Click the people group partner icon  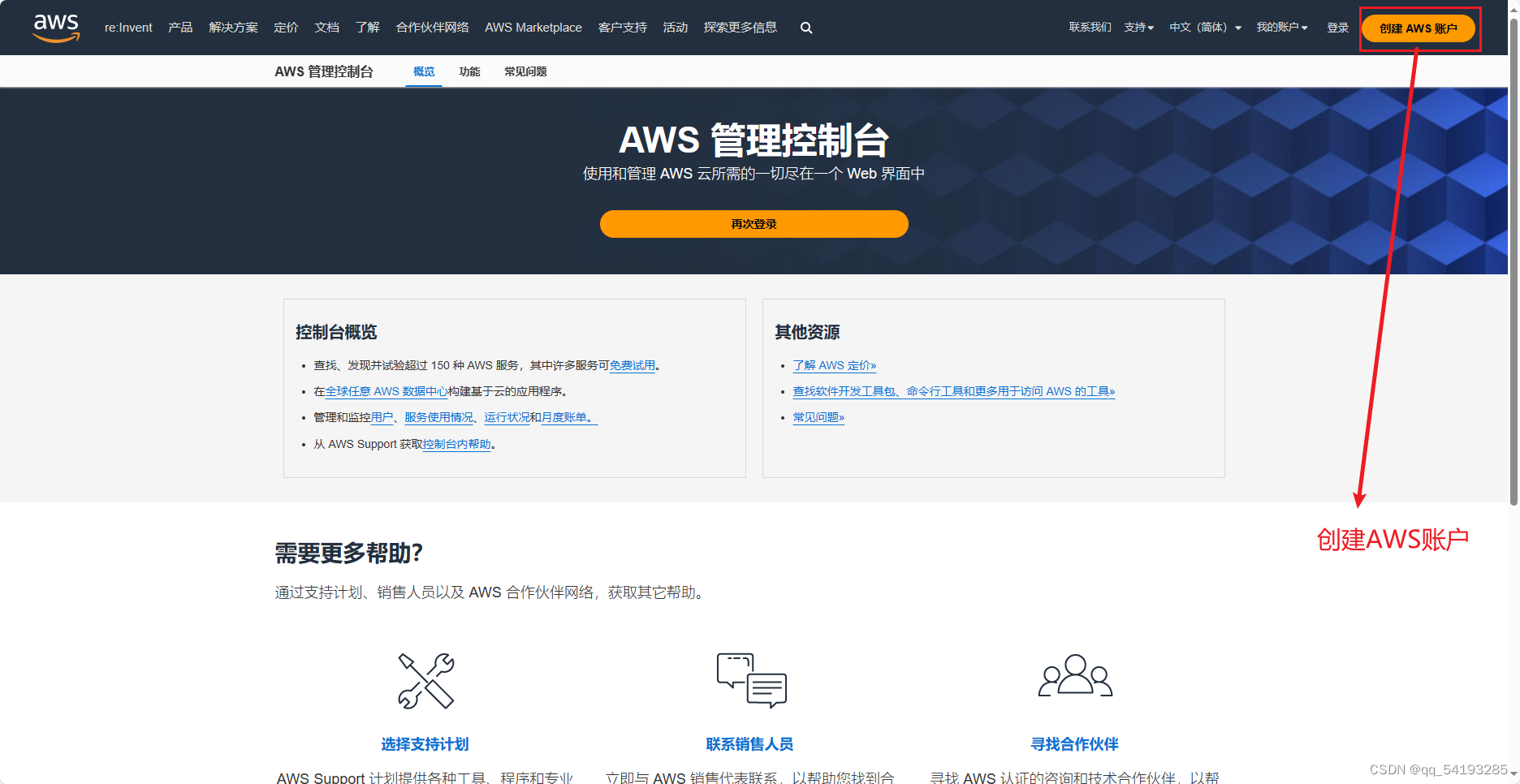point(1075,675)
